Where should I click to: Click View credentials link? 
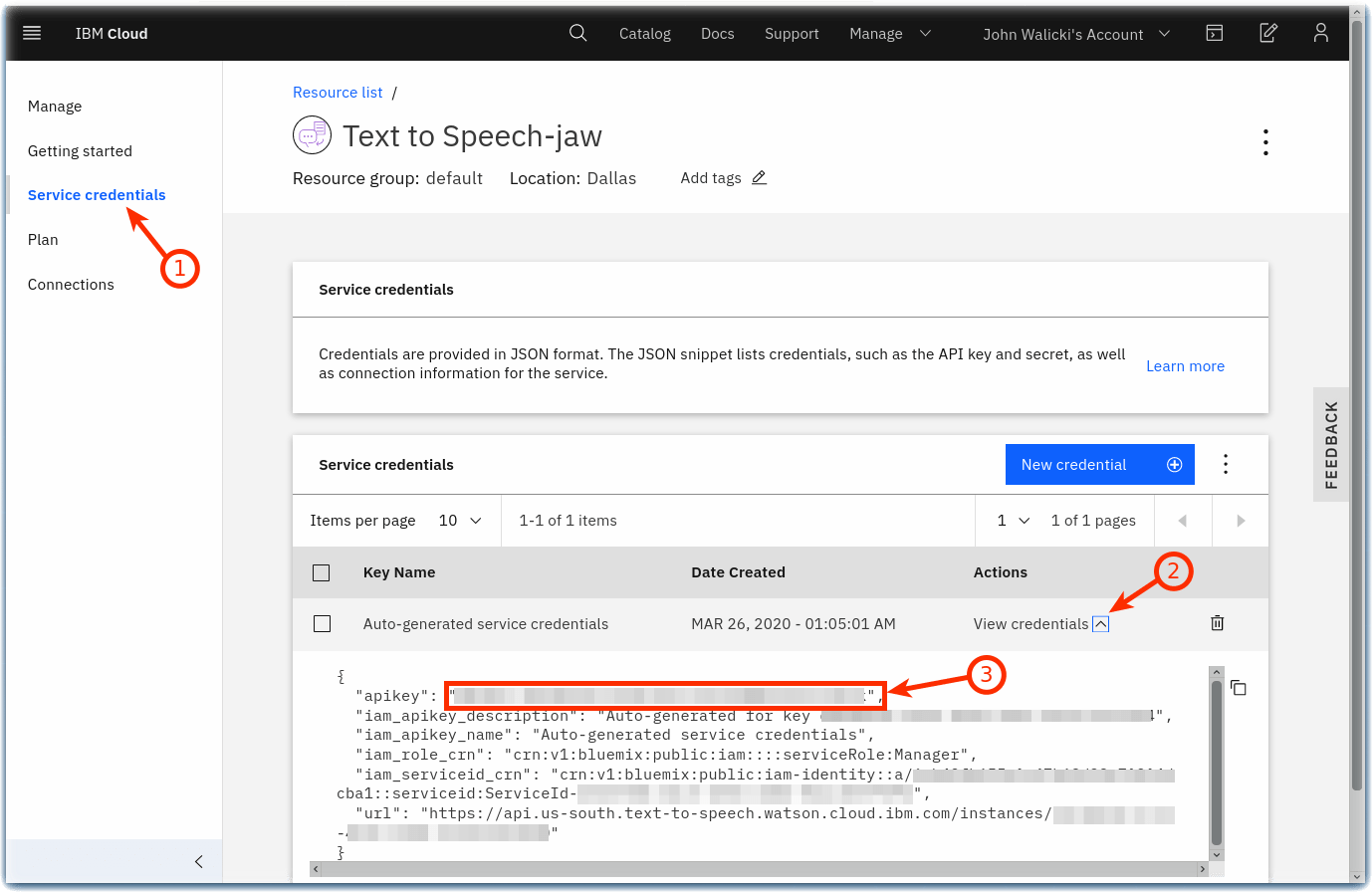coord(1030,624)
